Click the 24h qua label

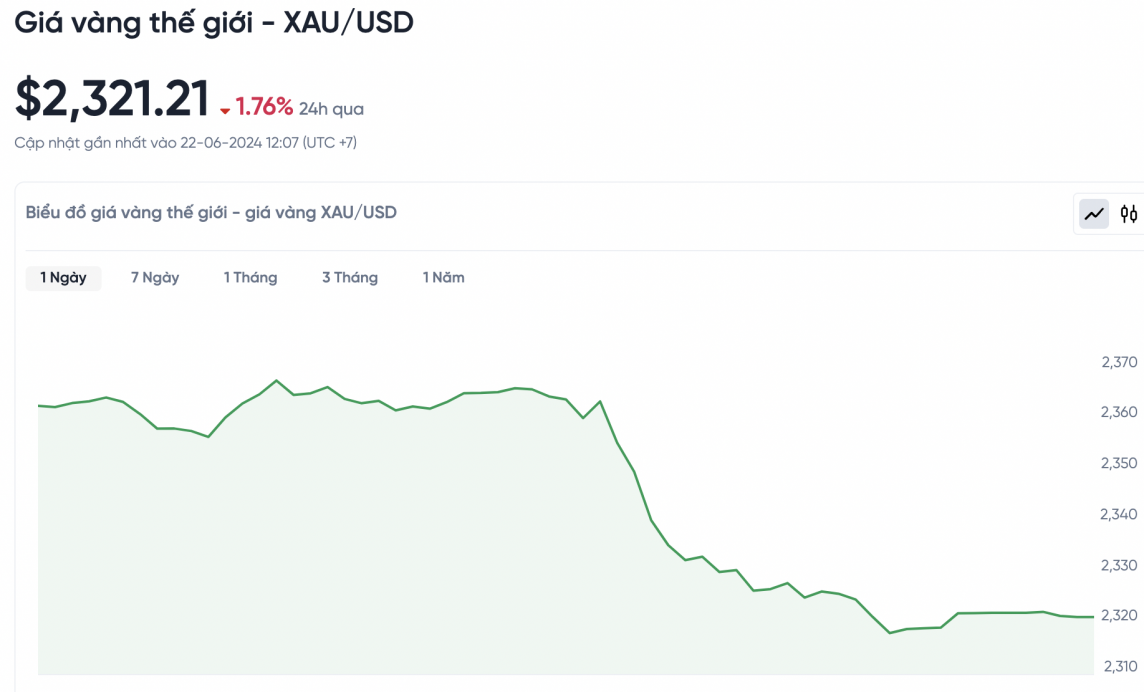point(331,109)
